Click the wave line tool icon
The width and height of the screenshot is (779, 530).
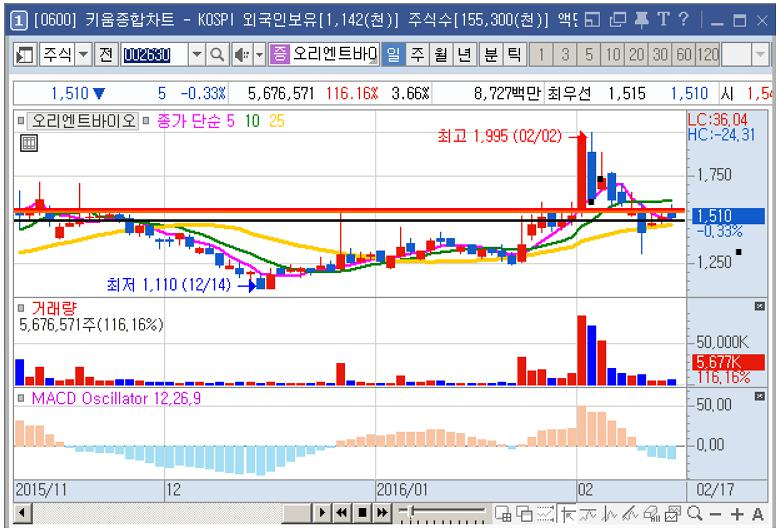[589, 514]
